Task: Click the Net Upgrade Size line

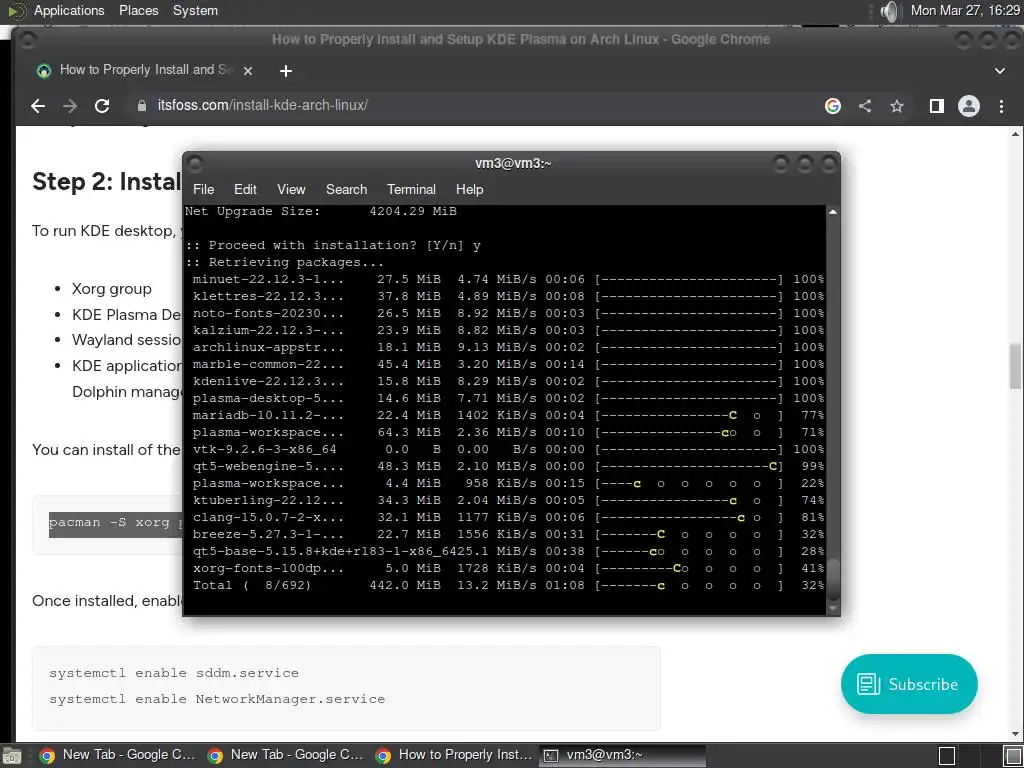Action: 321,212
